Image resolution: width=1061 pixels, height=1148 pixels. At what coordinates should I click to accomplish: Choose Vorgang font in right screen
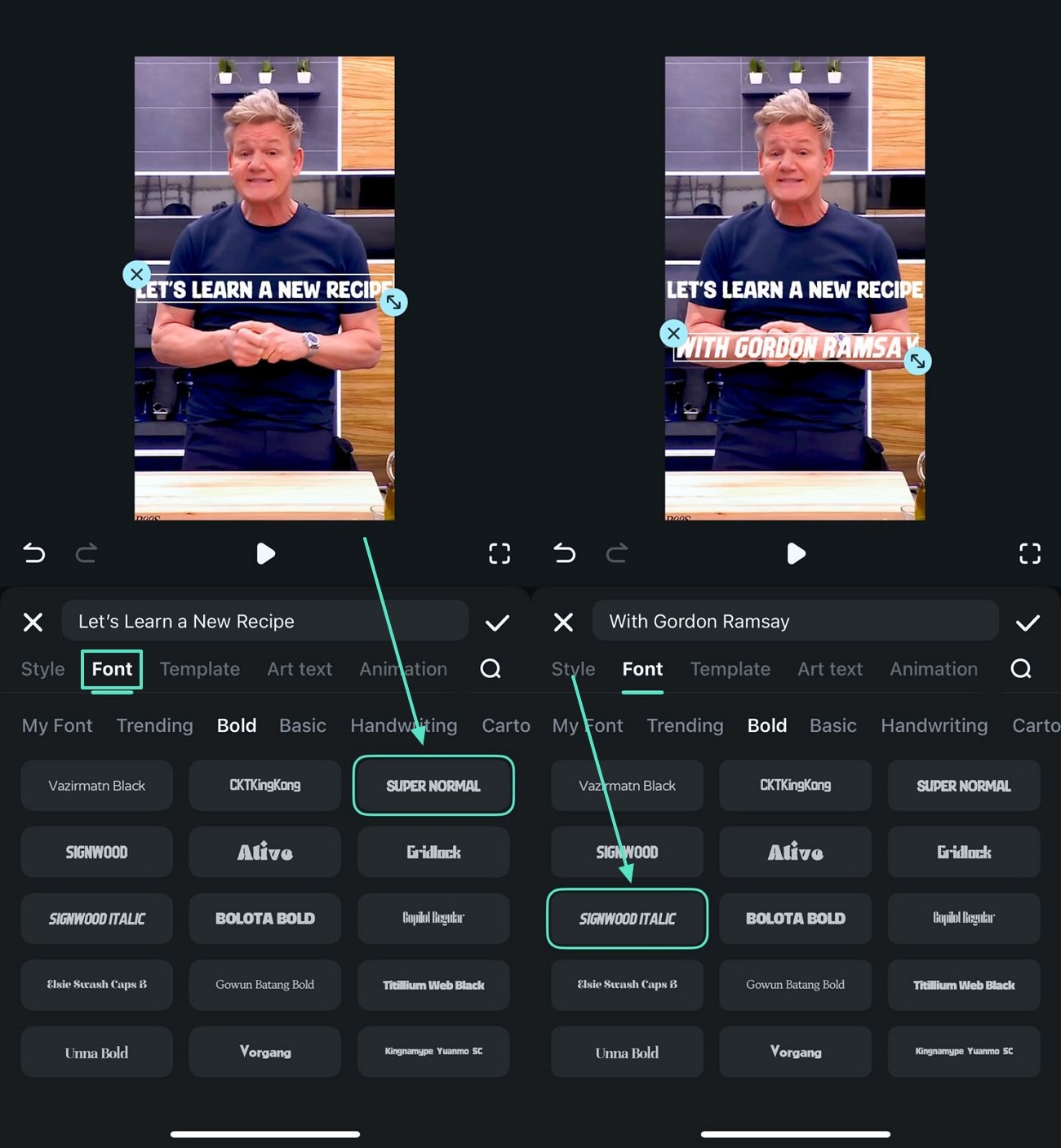796,1052
